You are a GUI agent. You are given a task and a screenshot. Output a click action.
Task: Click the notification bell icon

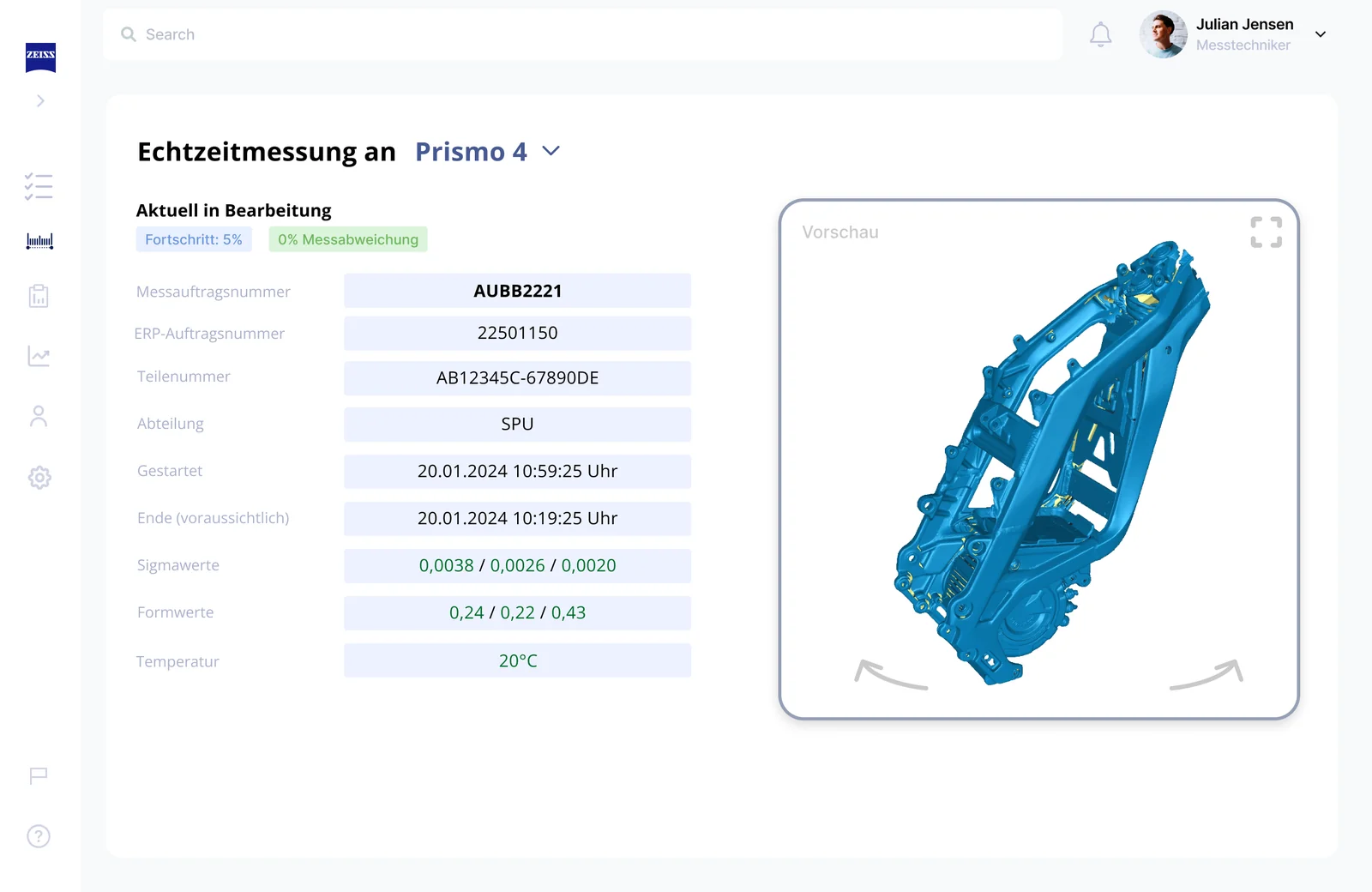pos(1101,34)
